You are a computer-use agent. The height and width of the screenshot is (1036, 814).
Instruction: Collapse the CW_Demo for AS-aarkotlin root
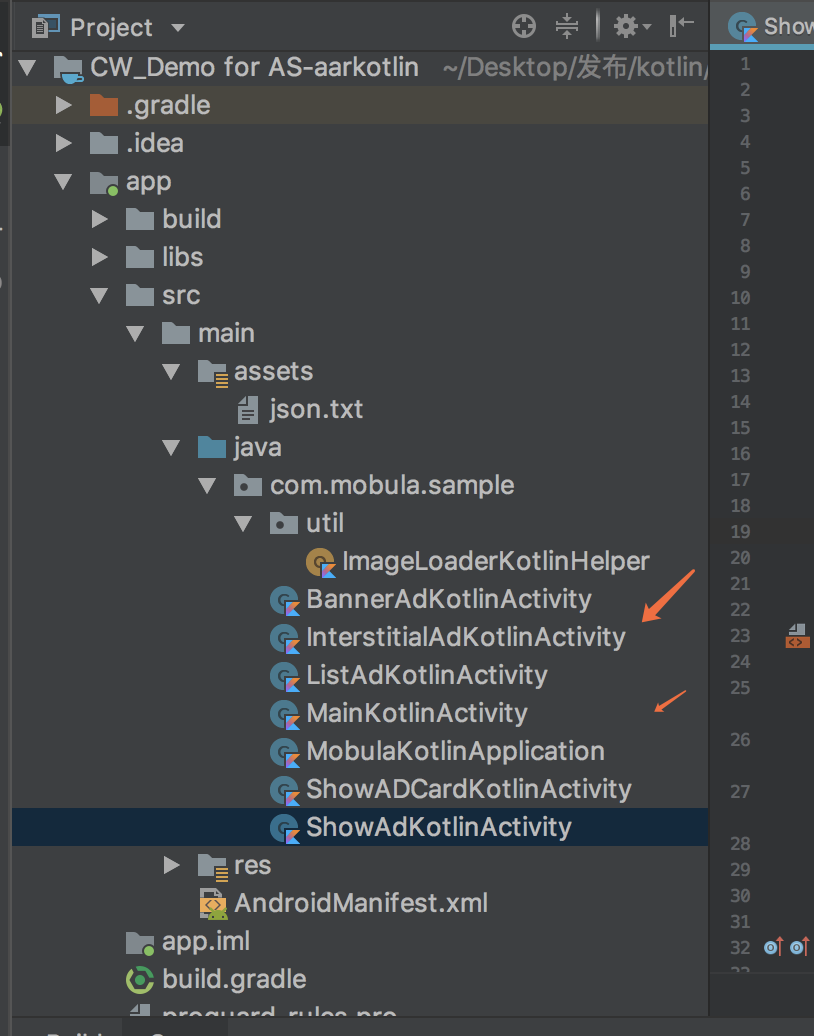27,67
